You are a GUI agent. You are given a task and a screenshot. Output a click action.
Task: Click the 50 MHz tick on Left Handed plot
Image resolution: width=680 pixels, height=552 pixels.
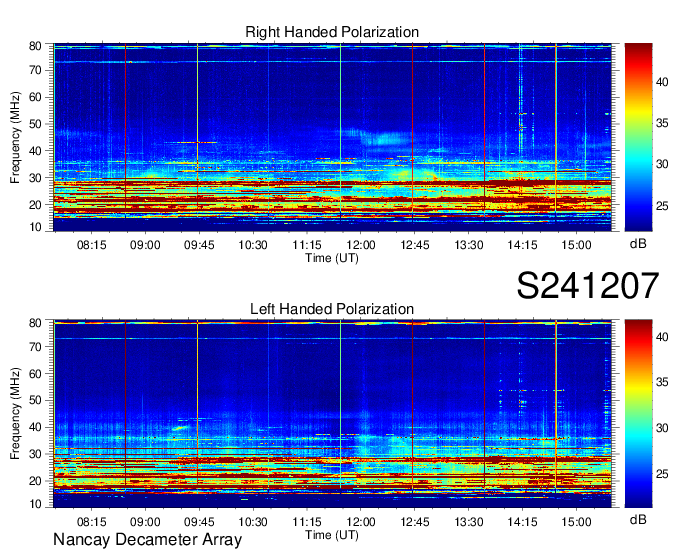pos(35,400)
